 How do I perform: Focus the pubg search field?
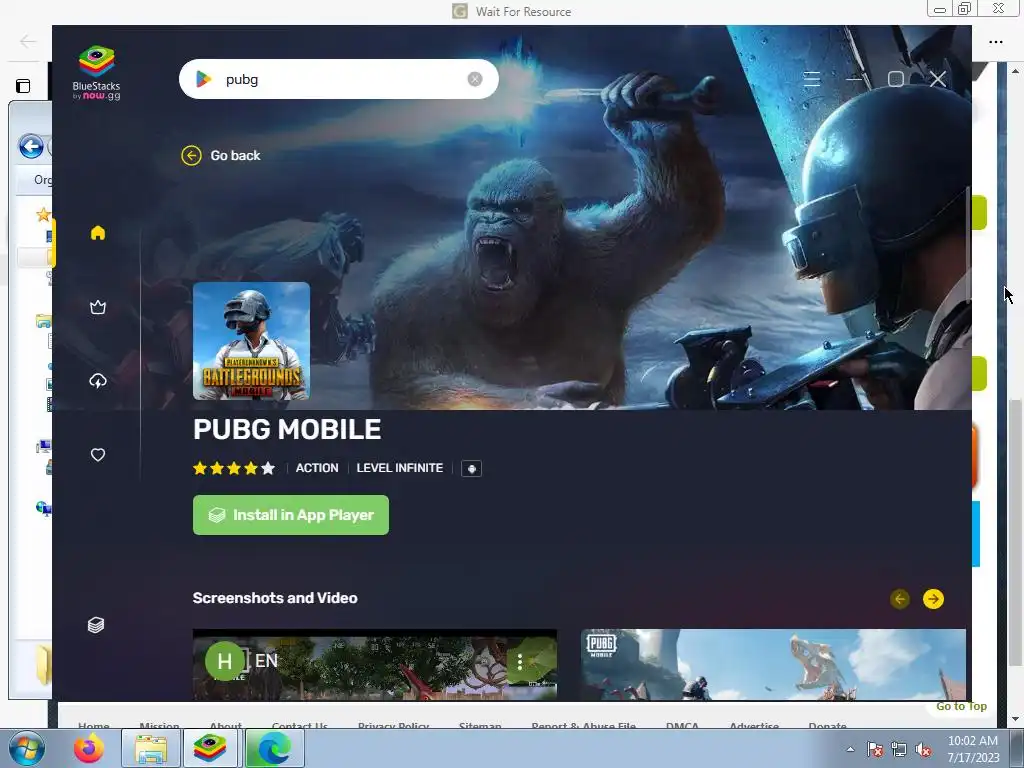[x=339, y=79]
